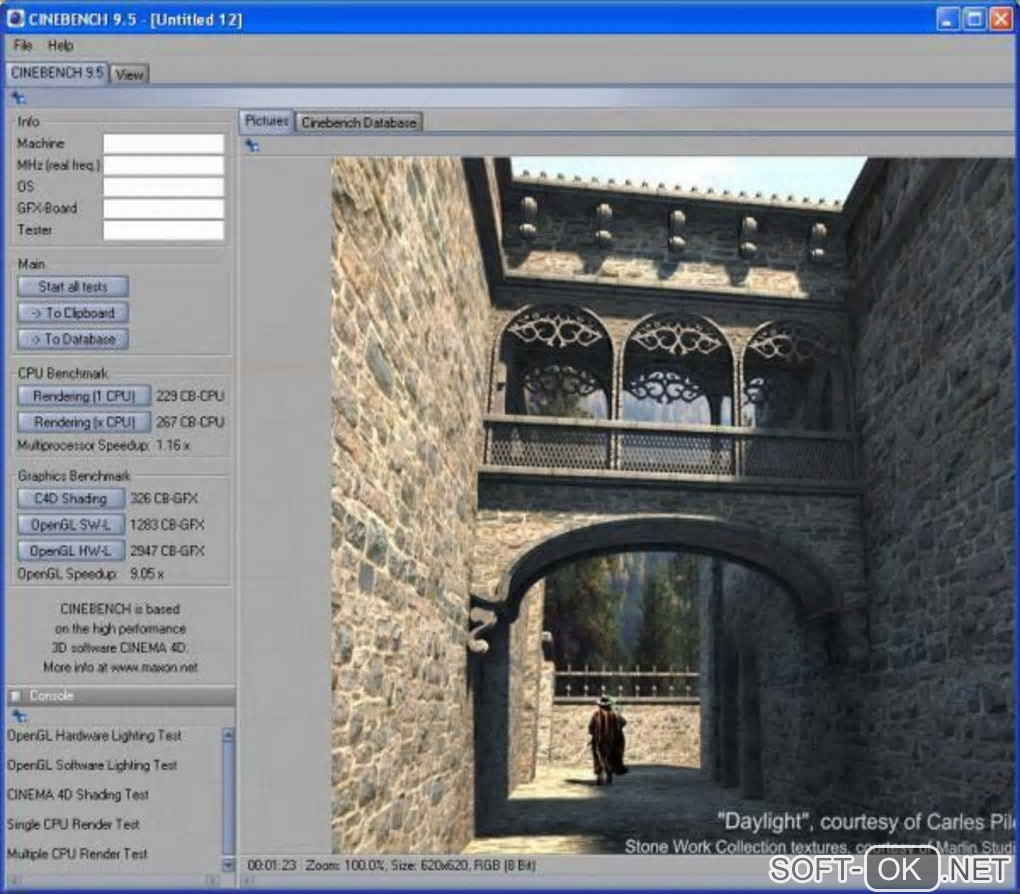Click the console scrollbar up arrow
The image size is (1020, 894).
tap(228, 735)
